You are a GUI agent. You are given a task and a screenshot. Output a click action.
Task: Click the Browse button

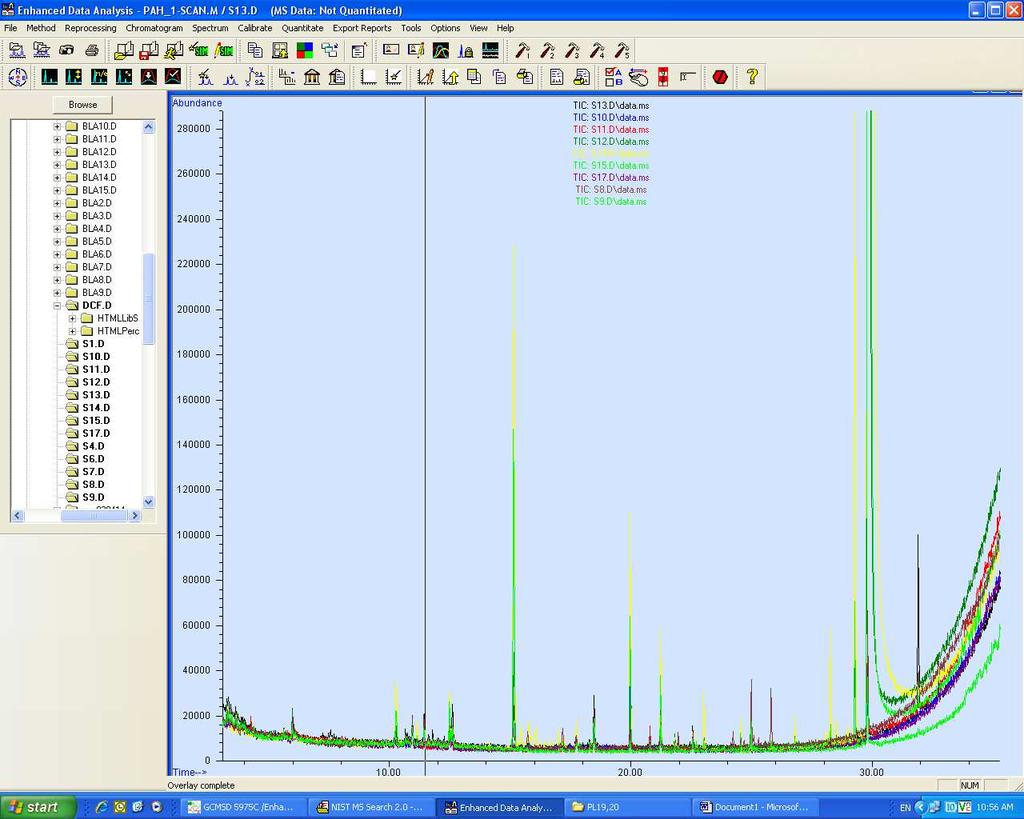coord(82,104)
